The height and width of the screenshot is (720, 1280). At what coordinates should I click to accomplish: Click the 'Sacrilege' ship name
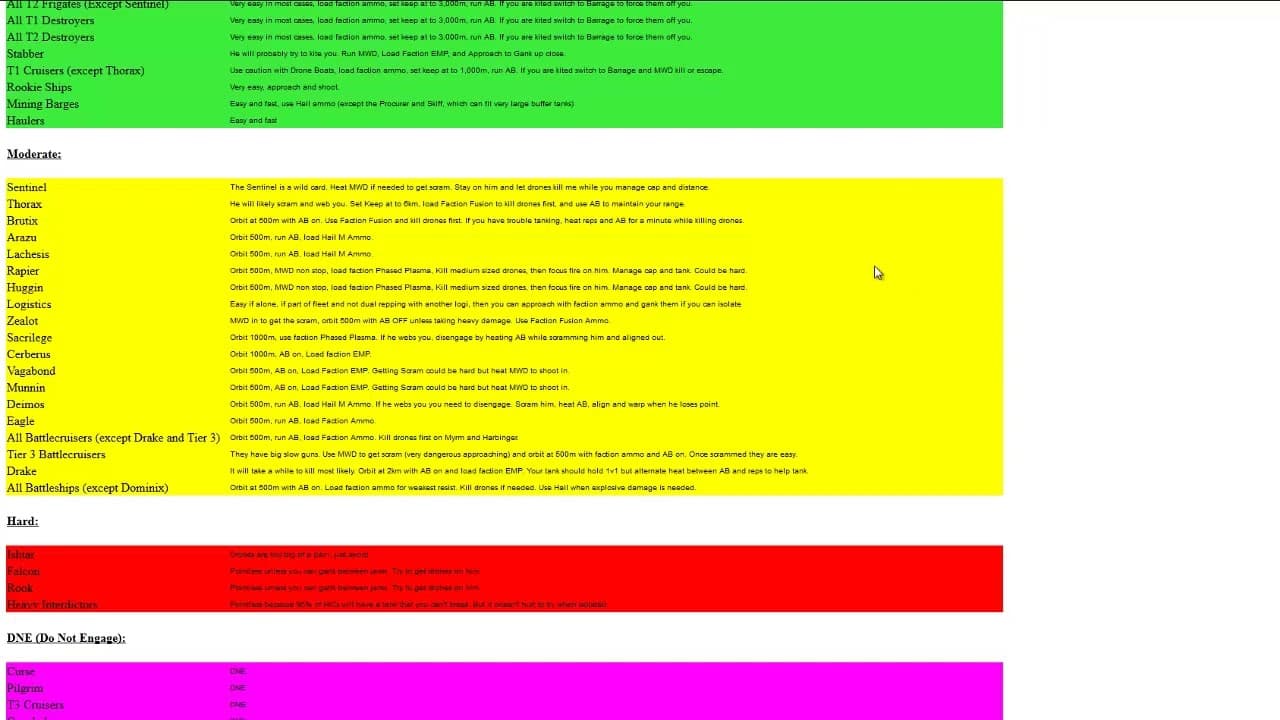coord(29,337)
